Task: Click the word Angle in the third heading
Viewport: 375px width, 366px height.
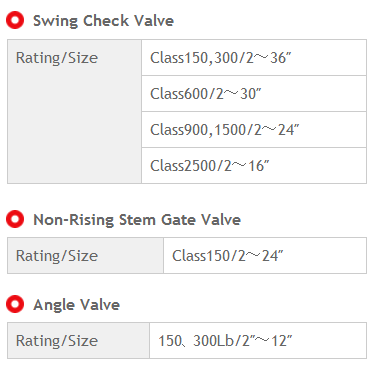Action: 54,305
